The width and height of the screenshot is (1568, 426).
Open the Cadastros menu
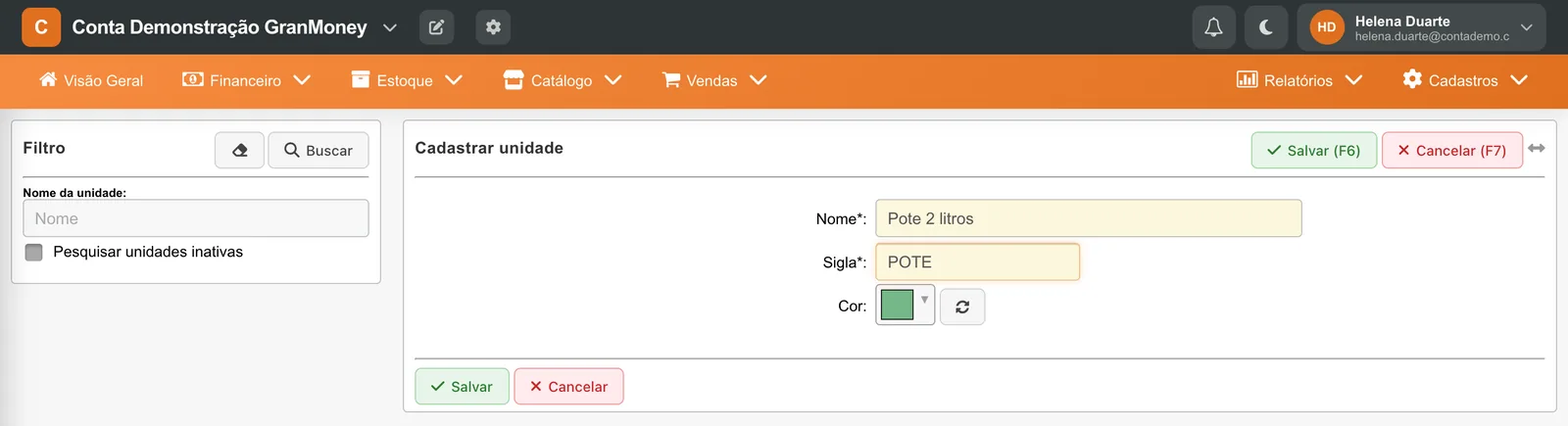point(1465,80)
